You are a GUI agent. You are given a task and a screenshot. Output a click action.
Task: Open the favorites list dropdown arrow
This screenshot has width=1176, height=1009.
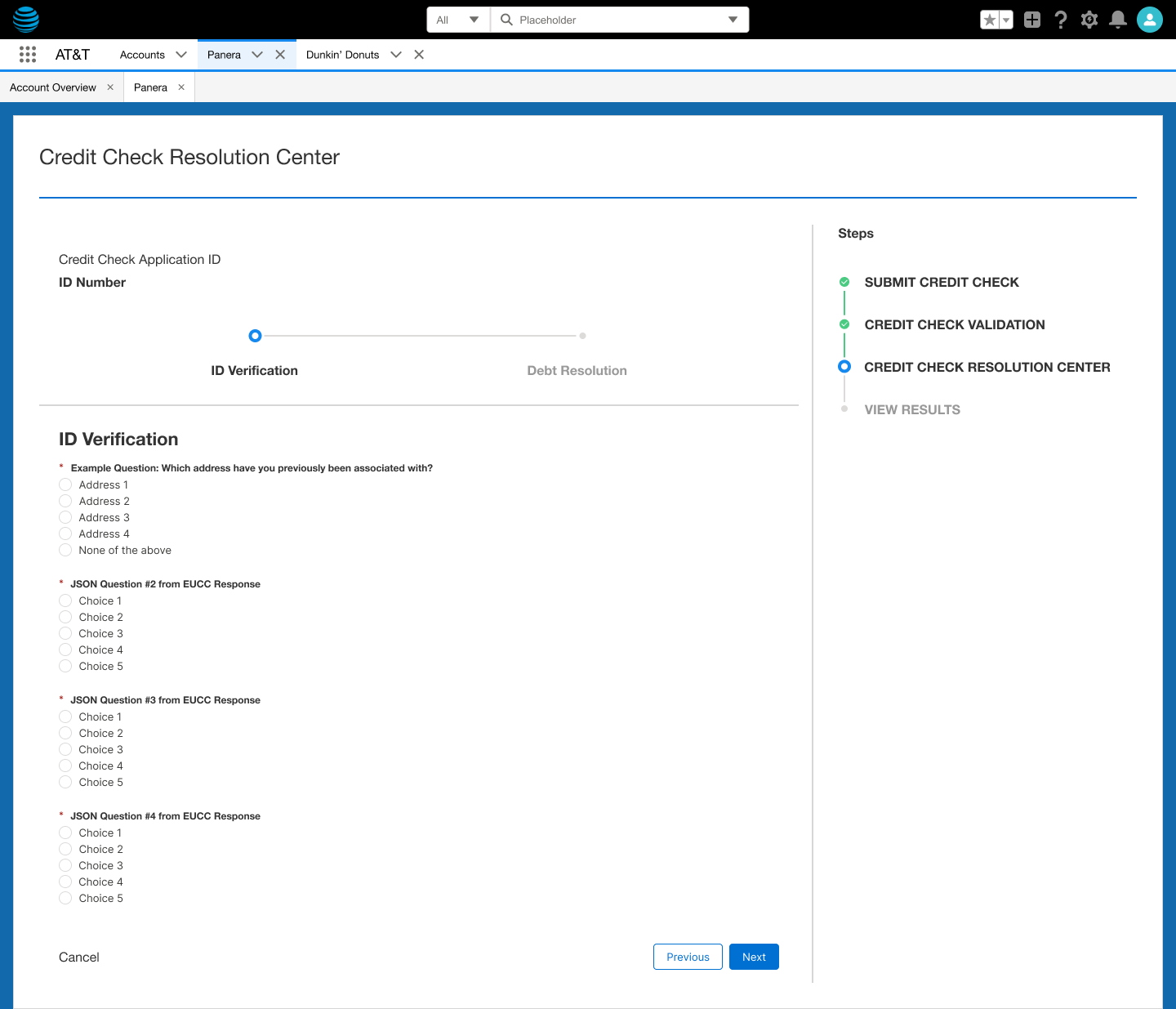[1006, 20]
